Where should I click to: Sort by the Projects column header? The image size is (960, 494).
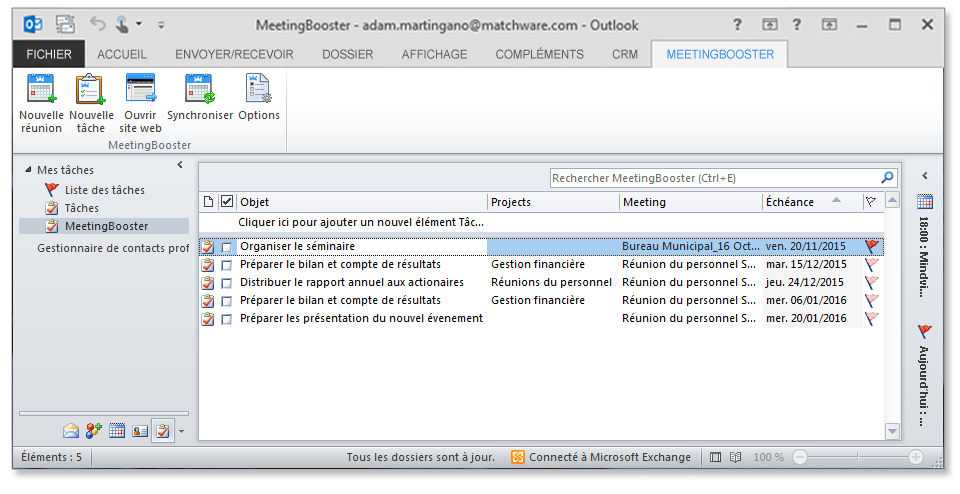click(553, 202)
